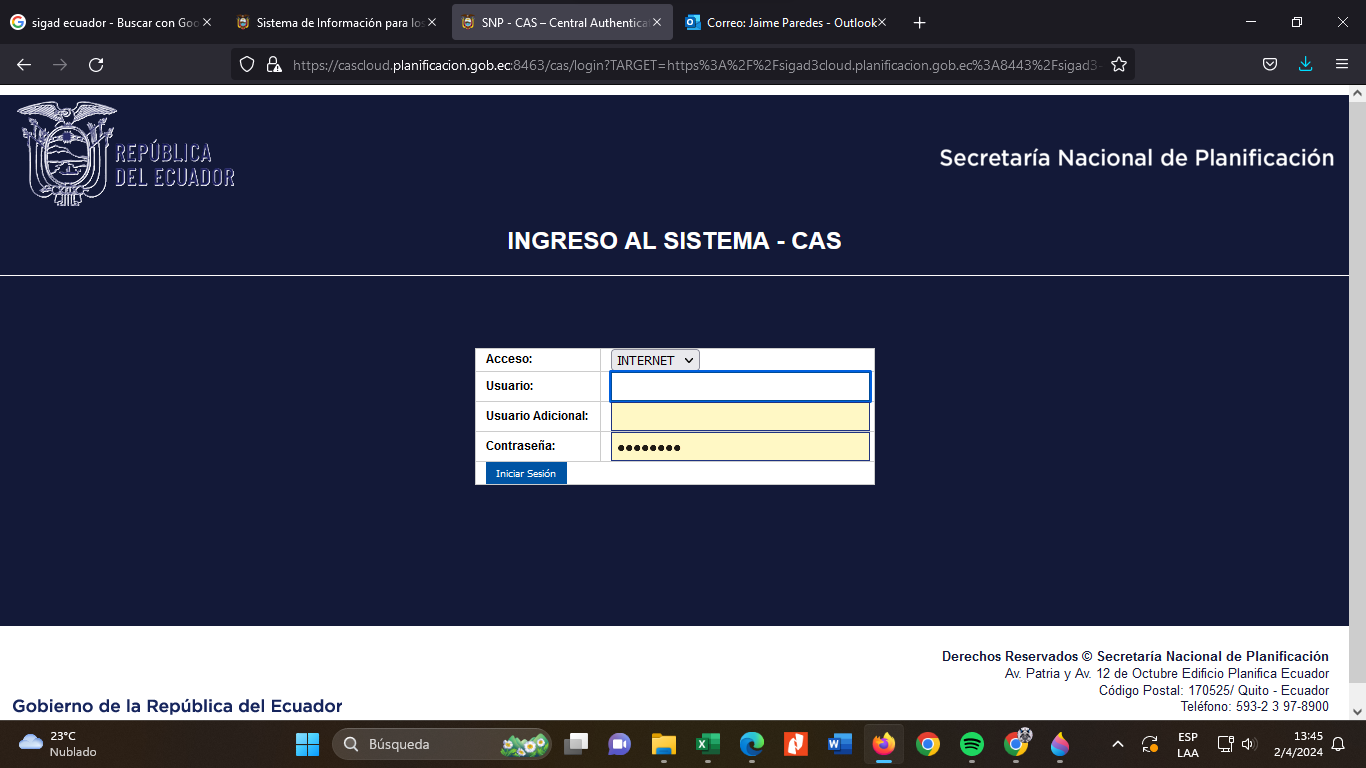The width and height of the screenshot is (1366, 768).
Task: Switch to the sigad ecuador Google tab
Action: 108,22
